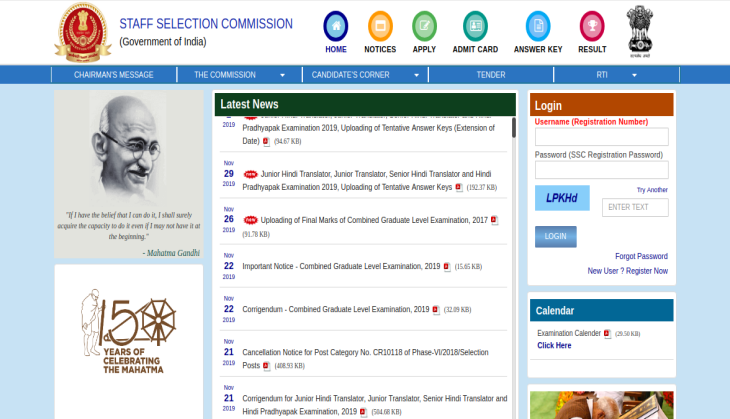Screen dimensions: 730x419
Task: Expand THE COMMISSION dropdown arrow
Action: point(282,75)
